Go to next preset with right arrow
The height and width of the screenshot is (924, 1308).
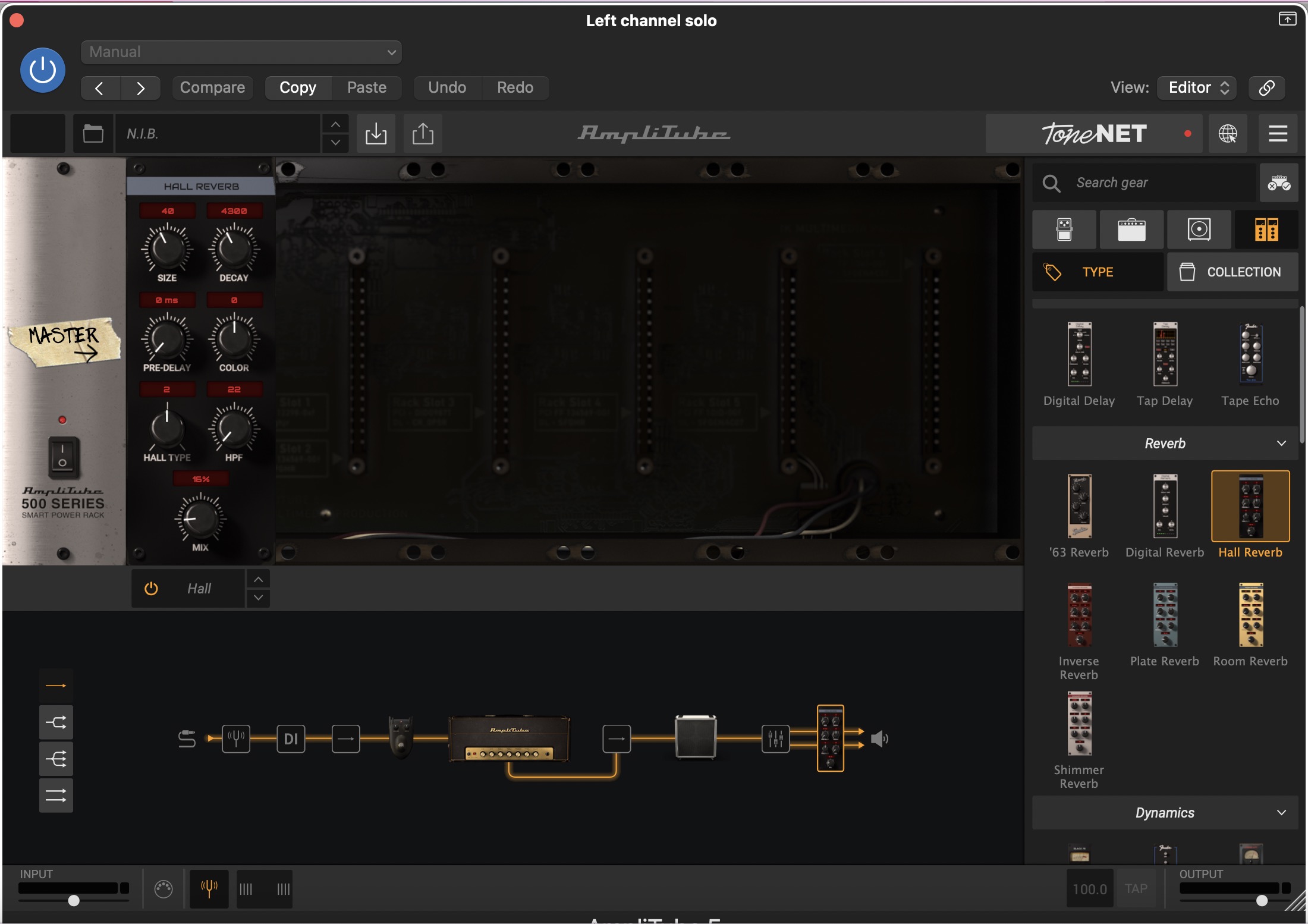click(140, 88)
